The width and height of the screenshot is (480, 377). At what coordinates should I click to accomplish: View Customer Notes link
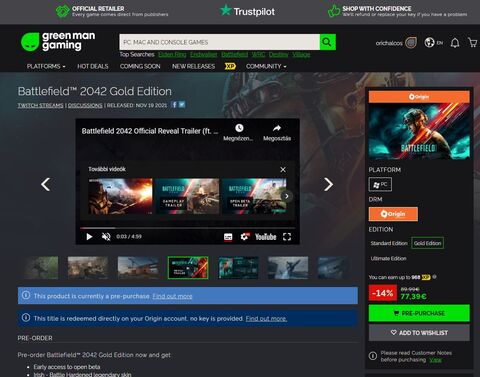pos(435,360)
